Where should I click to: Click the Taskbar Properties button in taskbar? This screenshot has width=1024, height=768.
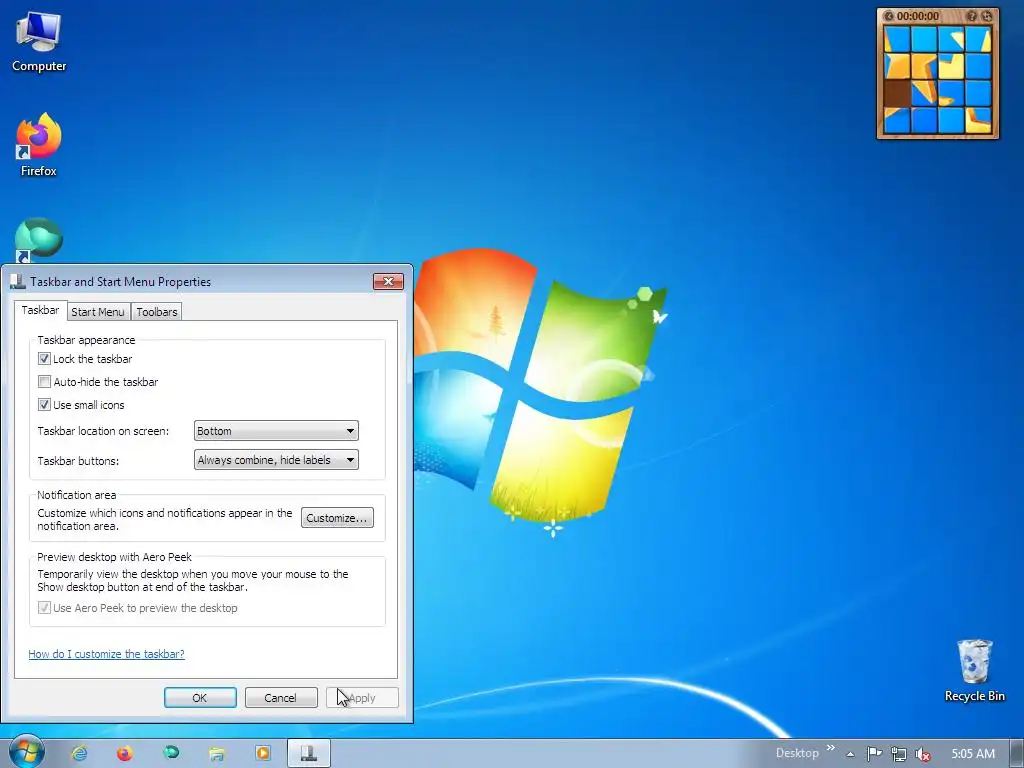(309, 753)
